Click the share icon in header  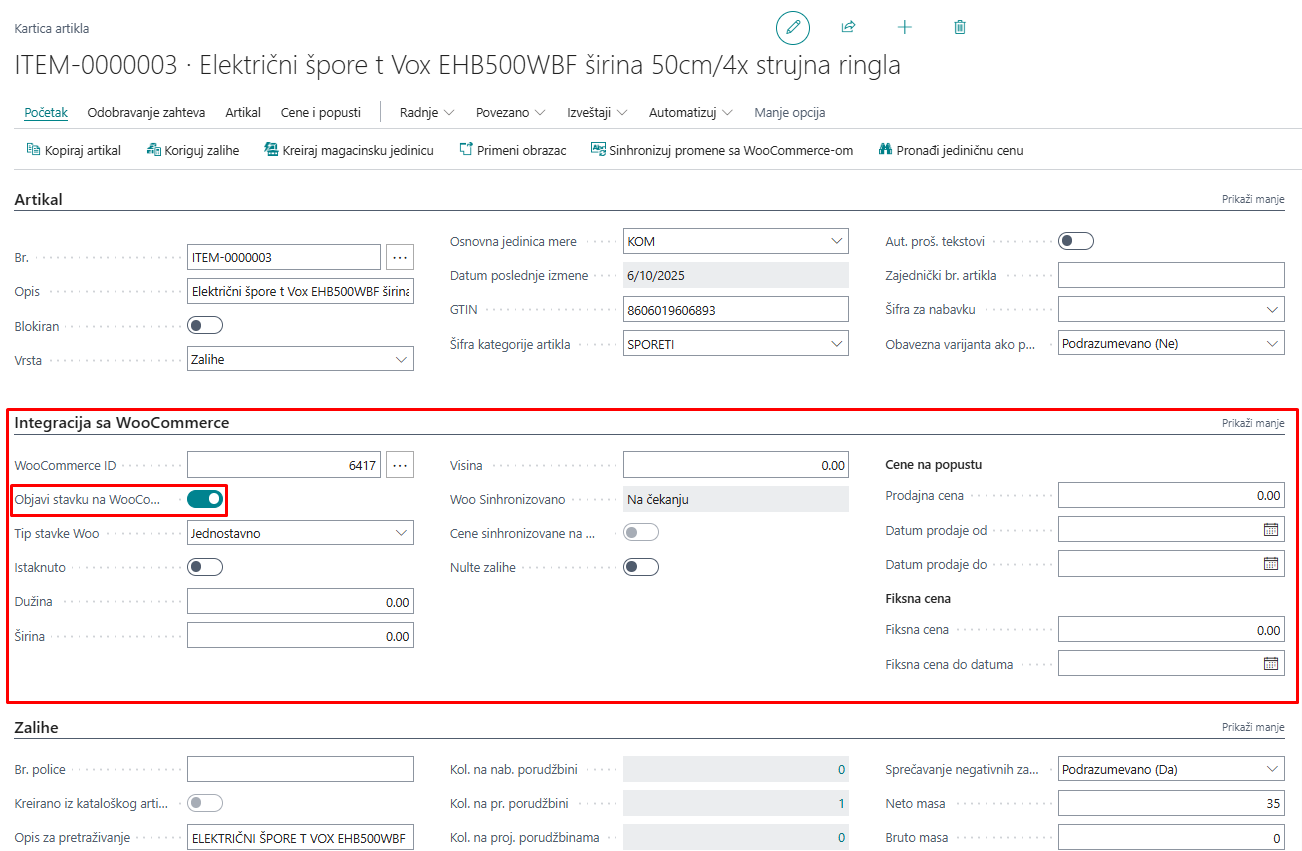[849, 28]
